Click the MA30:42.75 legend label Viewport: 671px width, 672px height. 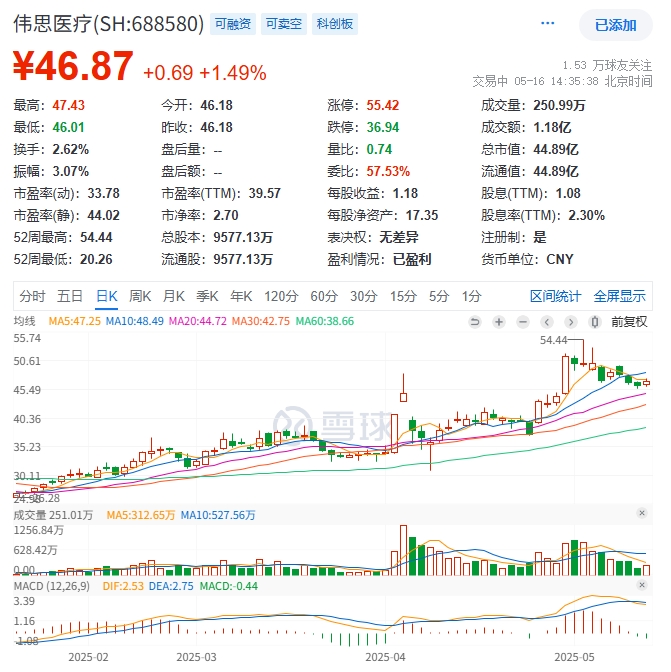click(x=261, y=321)
